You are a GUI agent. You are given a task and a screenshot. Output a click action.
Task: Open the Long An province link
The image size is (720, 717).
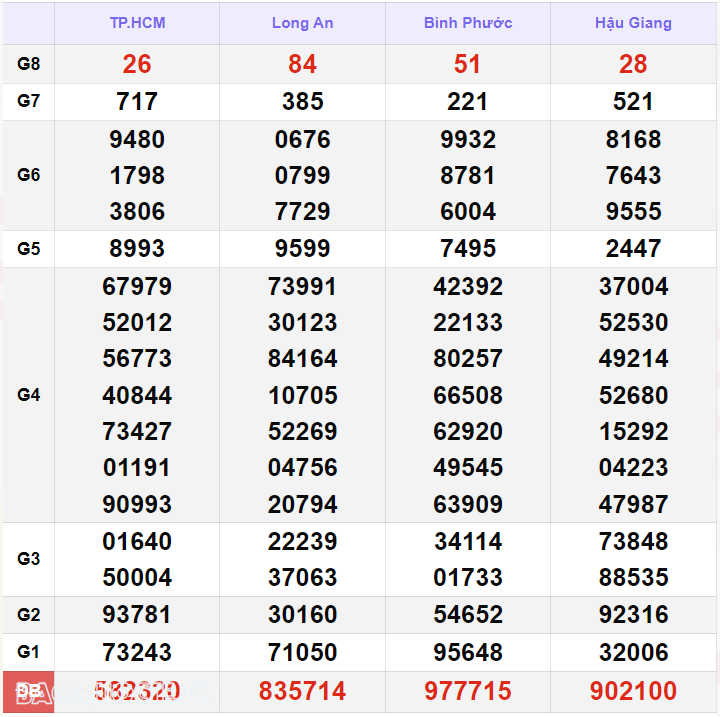302,23
